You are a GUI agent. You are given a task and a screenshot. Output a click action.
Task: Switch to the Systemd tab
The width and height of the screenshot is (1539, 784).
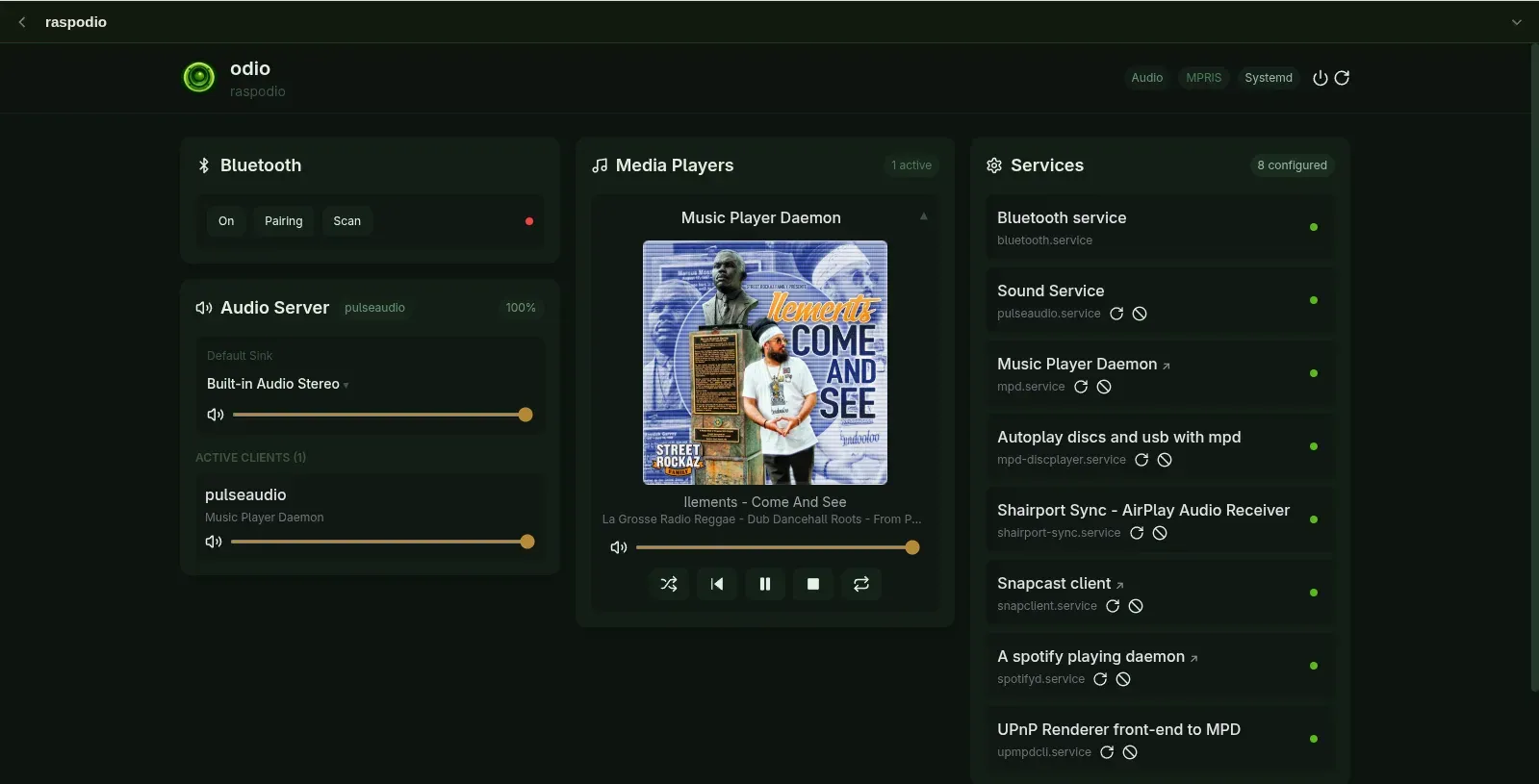(1269, 78)
